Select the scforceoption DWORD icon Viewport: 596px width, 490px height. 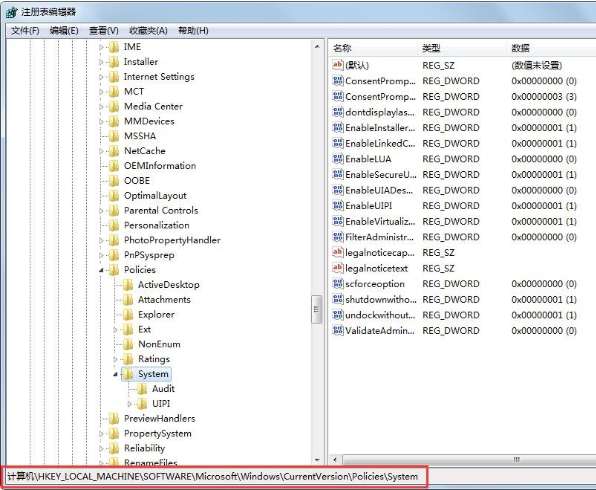(x=338, y=284)
